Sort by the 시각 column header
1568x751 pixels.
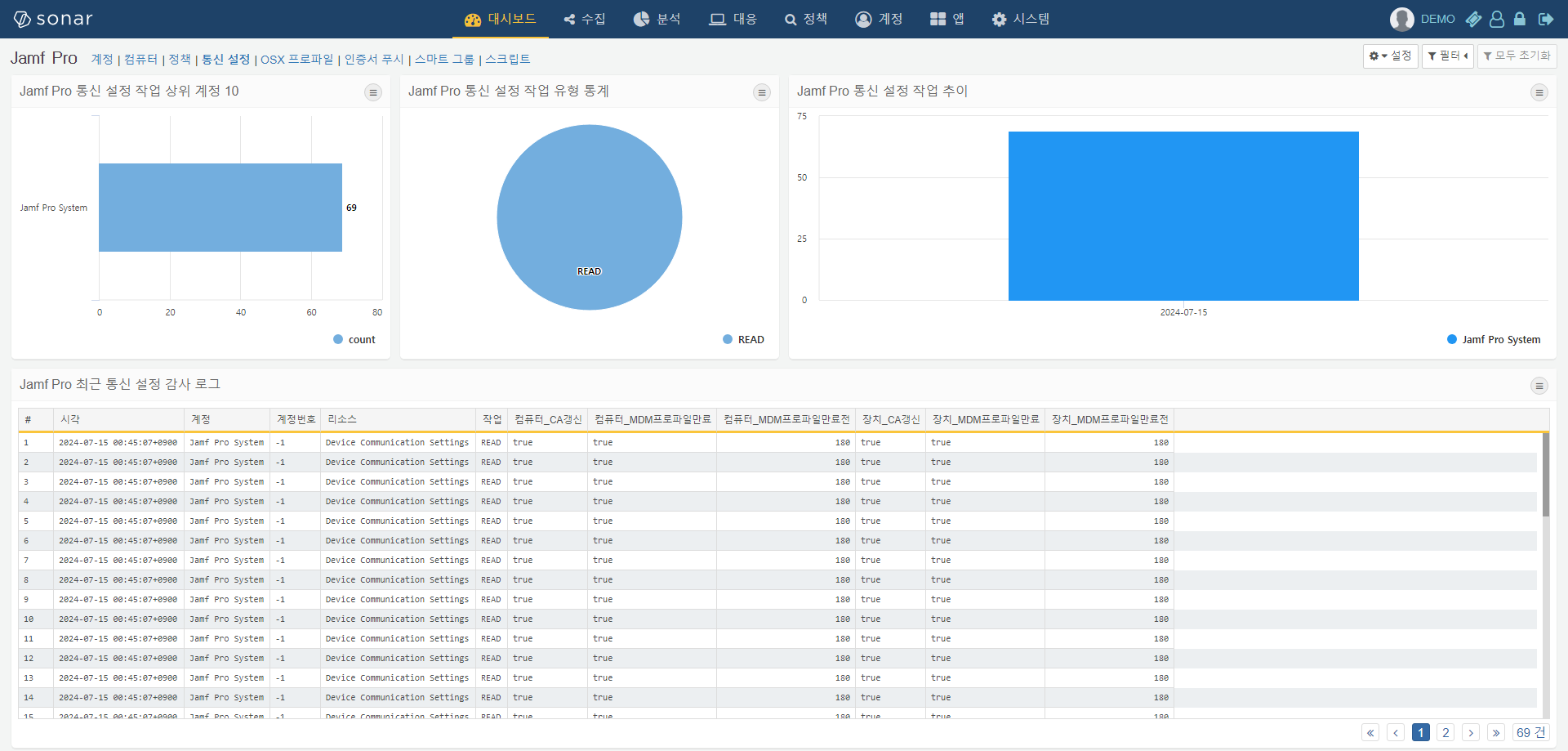pos(119,420)
